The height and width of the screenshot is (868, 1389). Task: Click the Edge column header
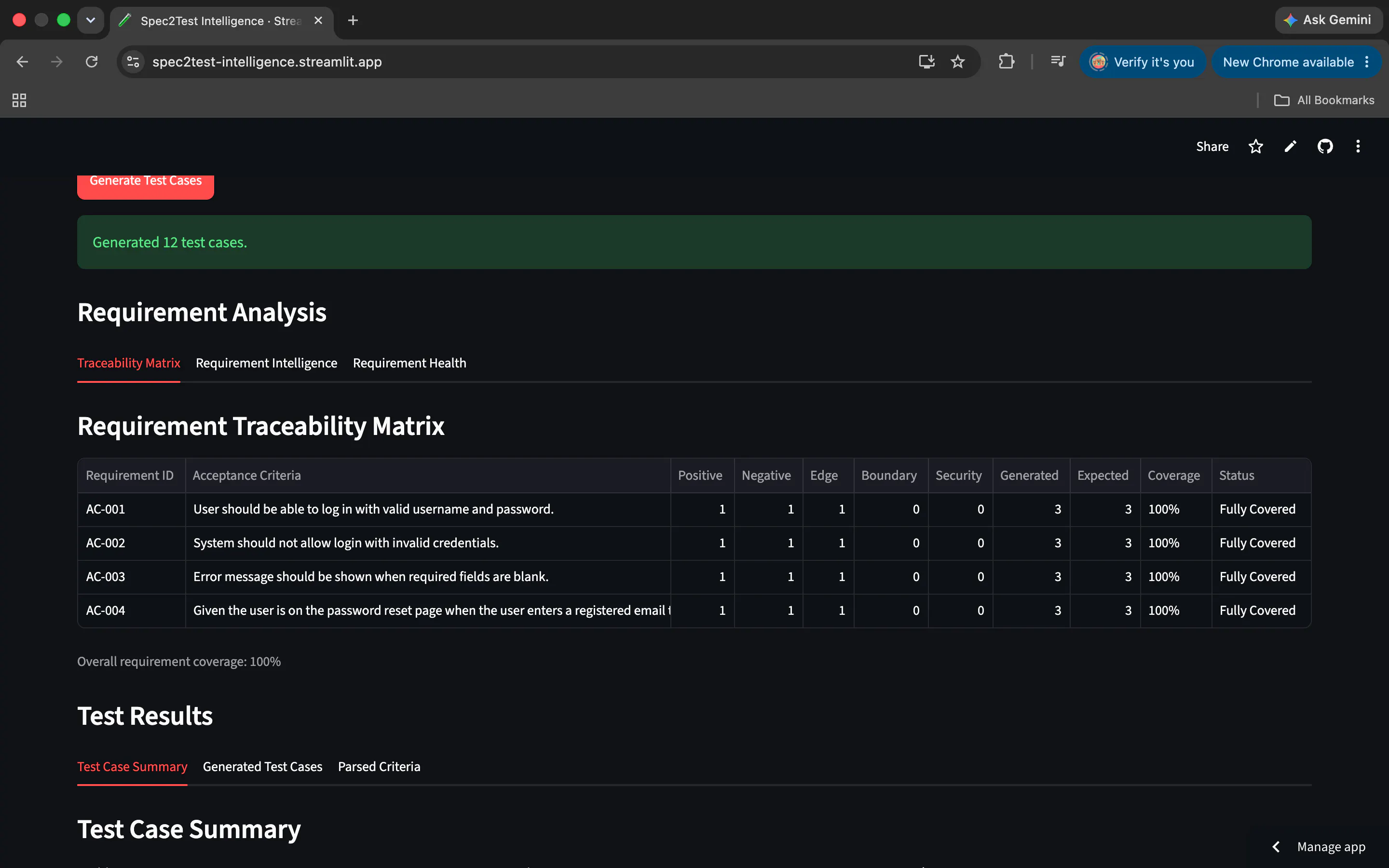(828, 475)
